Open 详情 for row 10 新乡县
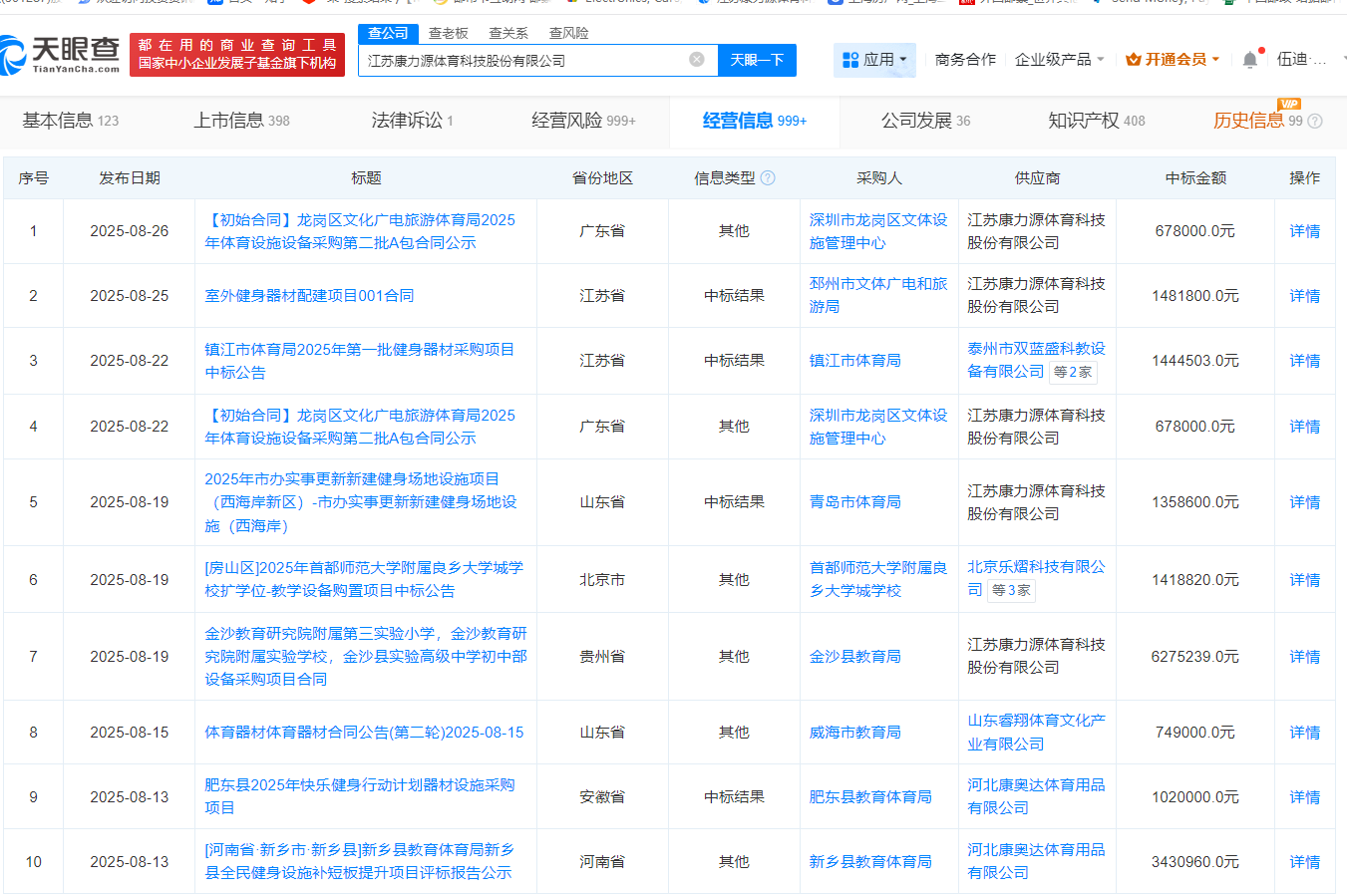The height and width of the screenshot is (896, 1347). [1304, 862]
